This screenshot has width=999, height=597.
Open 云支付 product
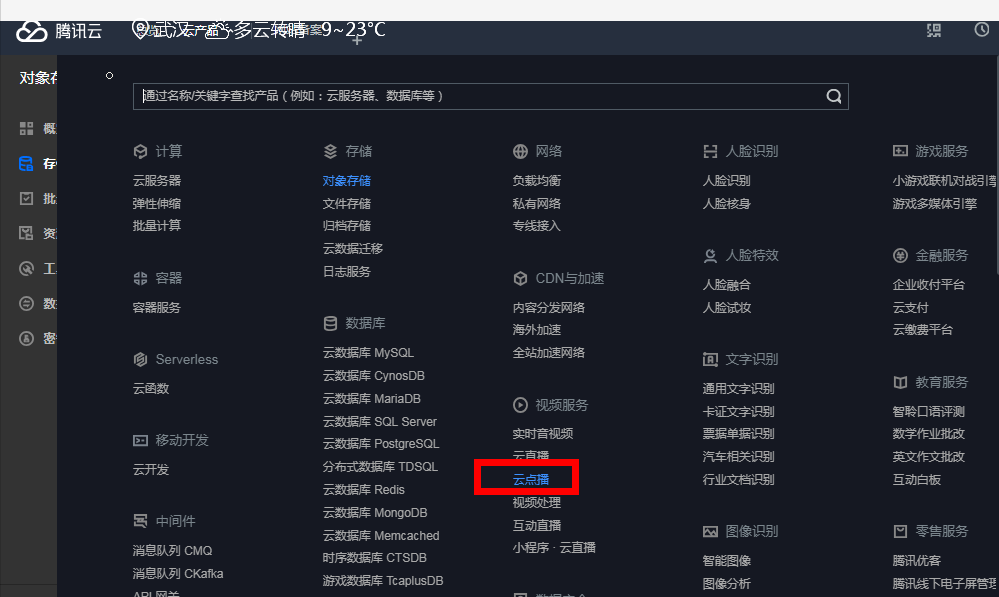910,308
